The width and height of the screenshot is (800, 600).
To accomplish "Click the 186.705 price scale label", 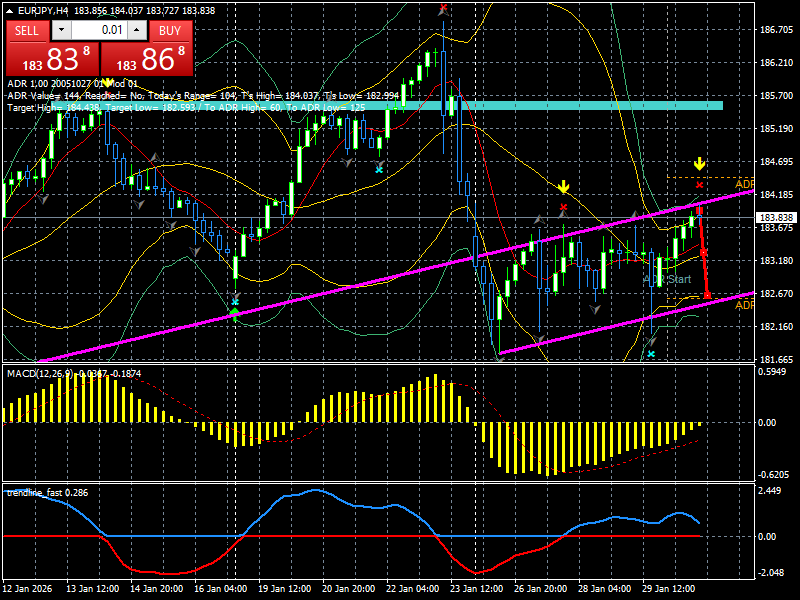I will (776, 30).
